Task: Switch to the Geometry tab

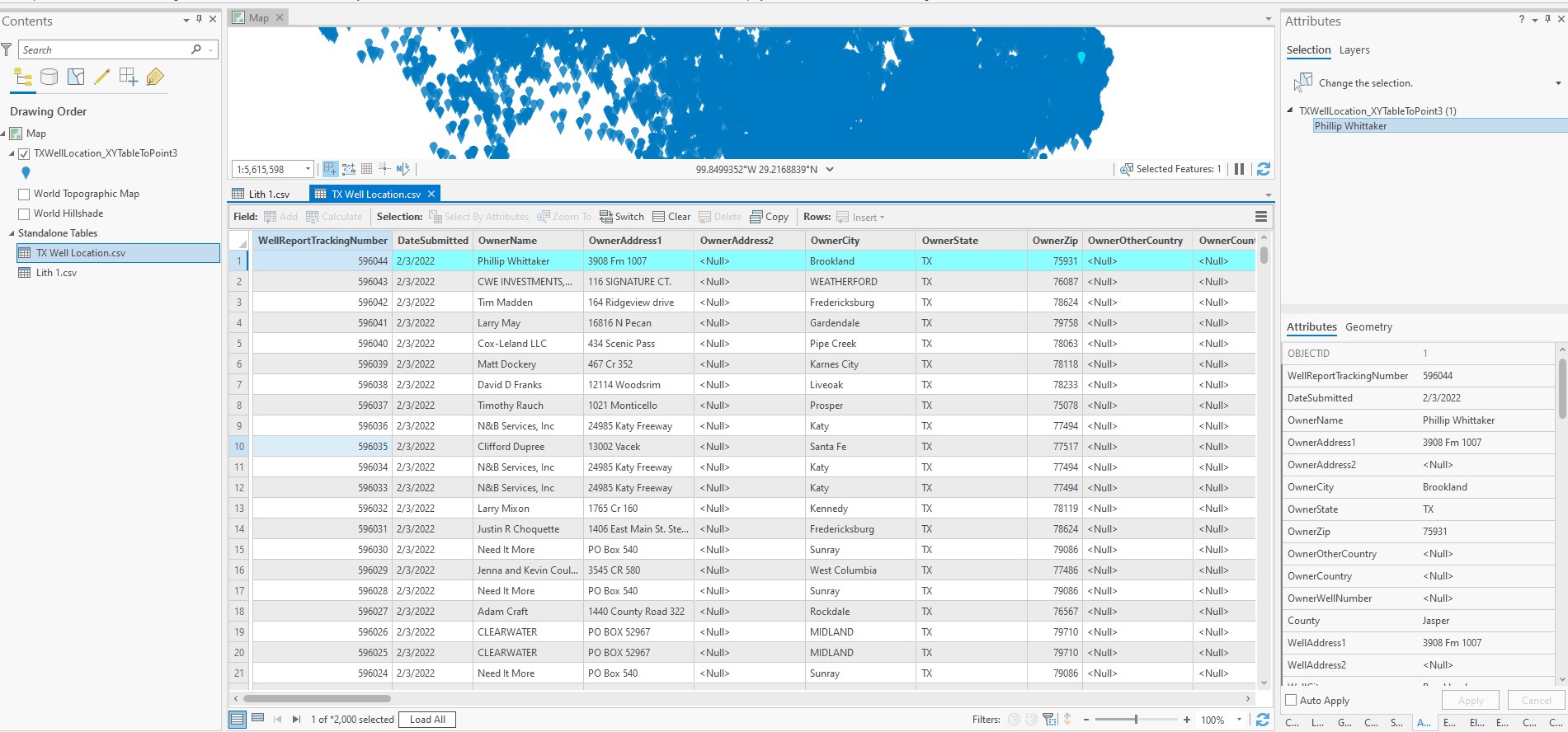Action: coord(1368,326)
